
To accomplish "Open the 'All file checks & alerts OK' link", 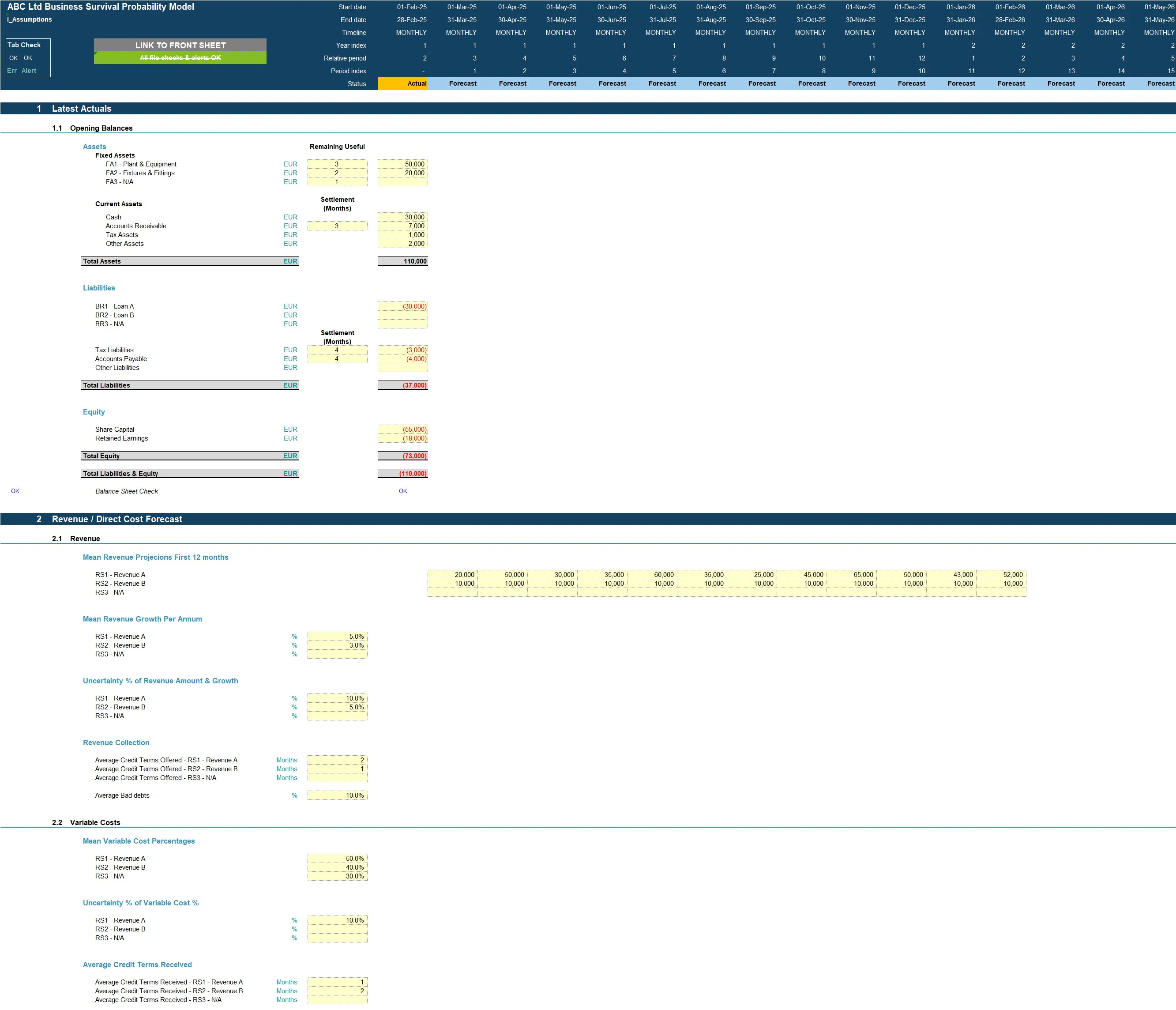I will 180,58.
